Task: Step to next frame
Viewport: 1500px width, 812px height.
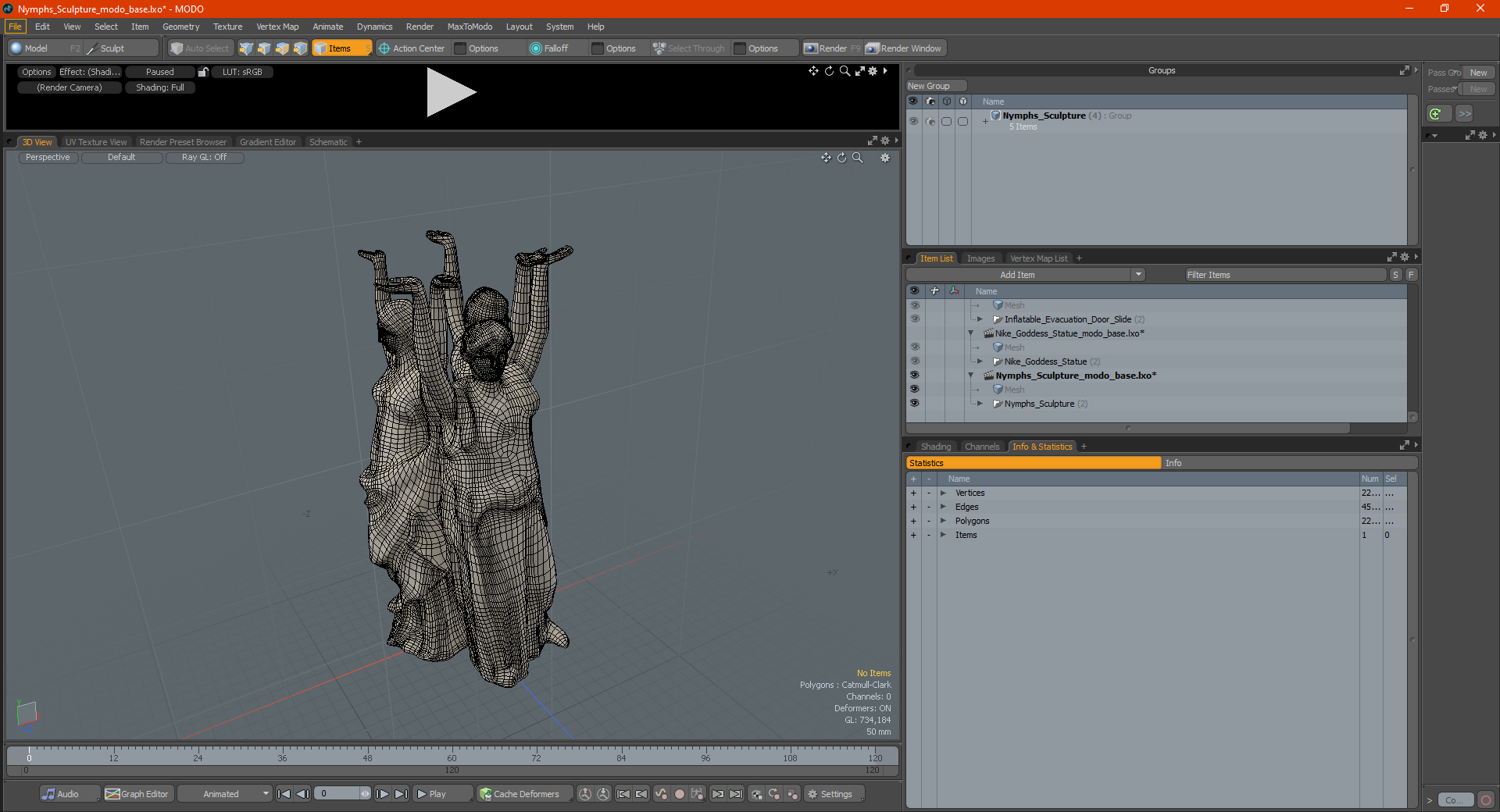Action: tap(383, 794)
